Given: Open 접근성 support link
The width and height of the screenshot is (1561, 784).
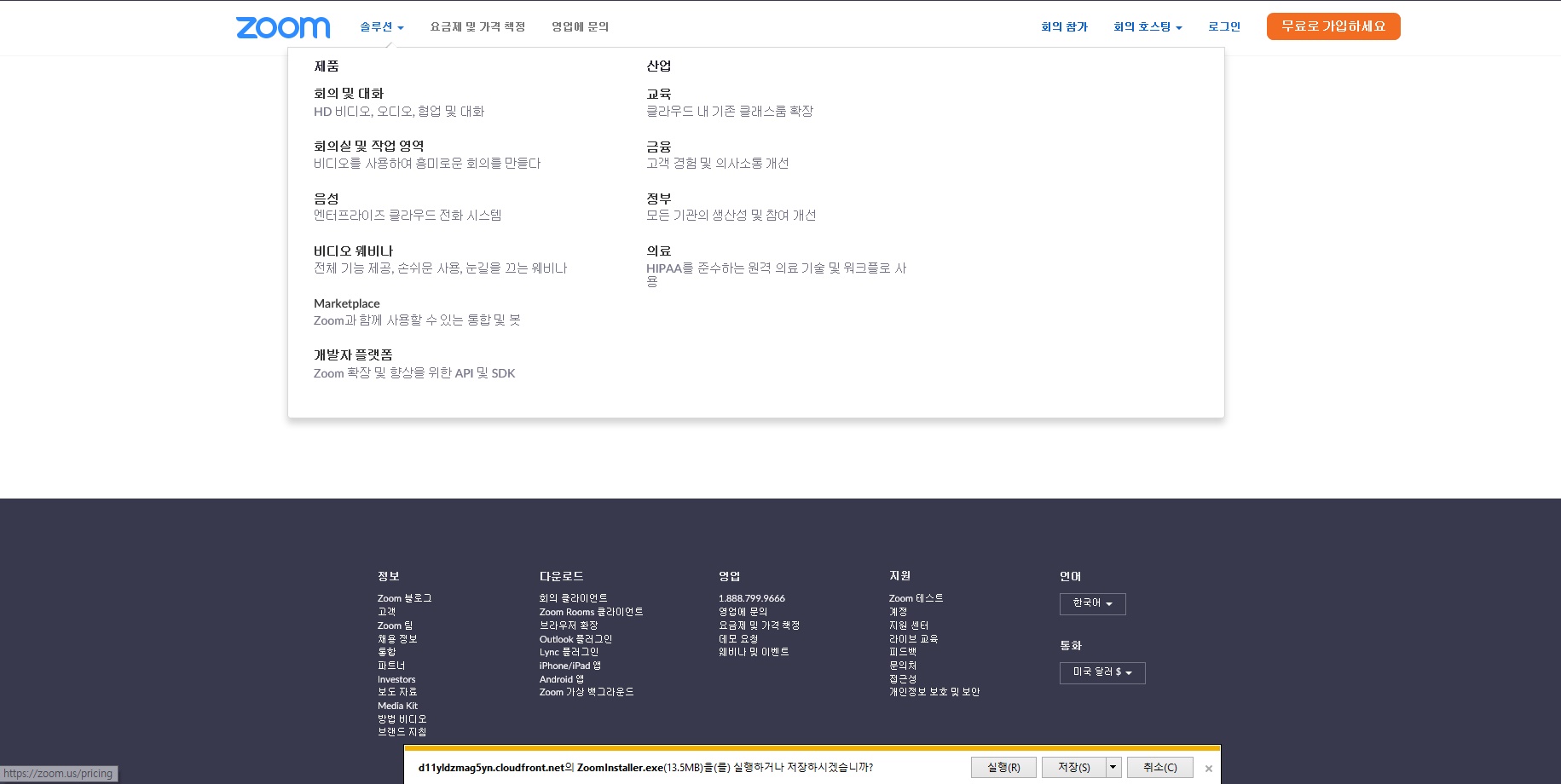Looking at the screenshot, I should coord(903,679).
